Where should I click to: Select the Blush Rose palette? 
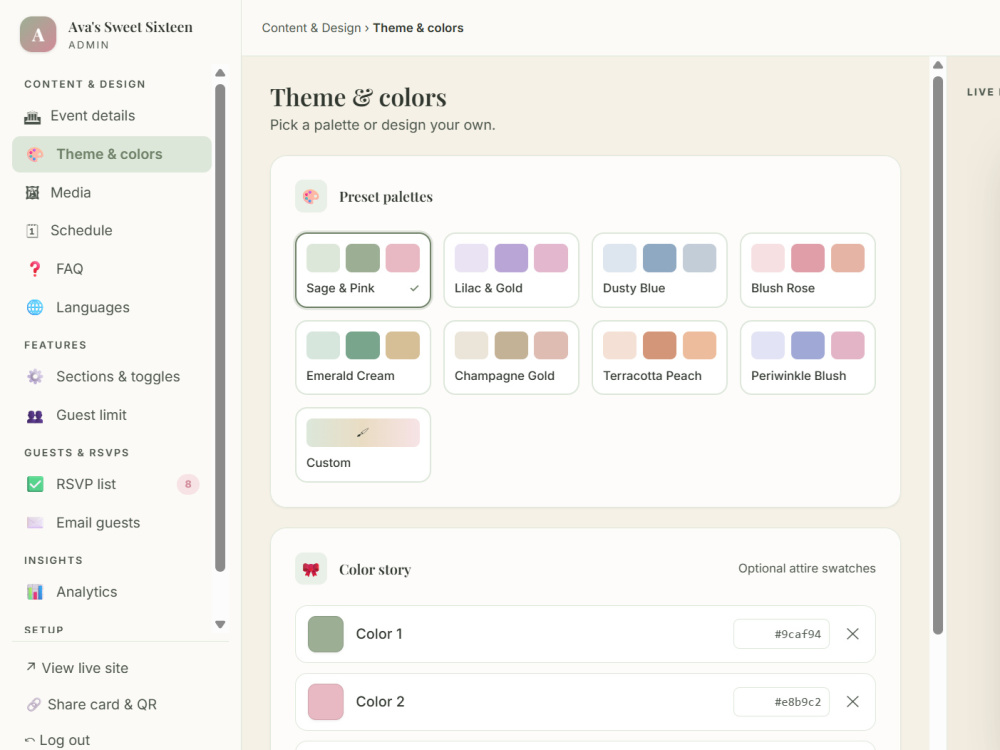pyautogui.click(x=807, y=270)
